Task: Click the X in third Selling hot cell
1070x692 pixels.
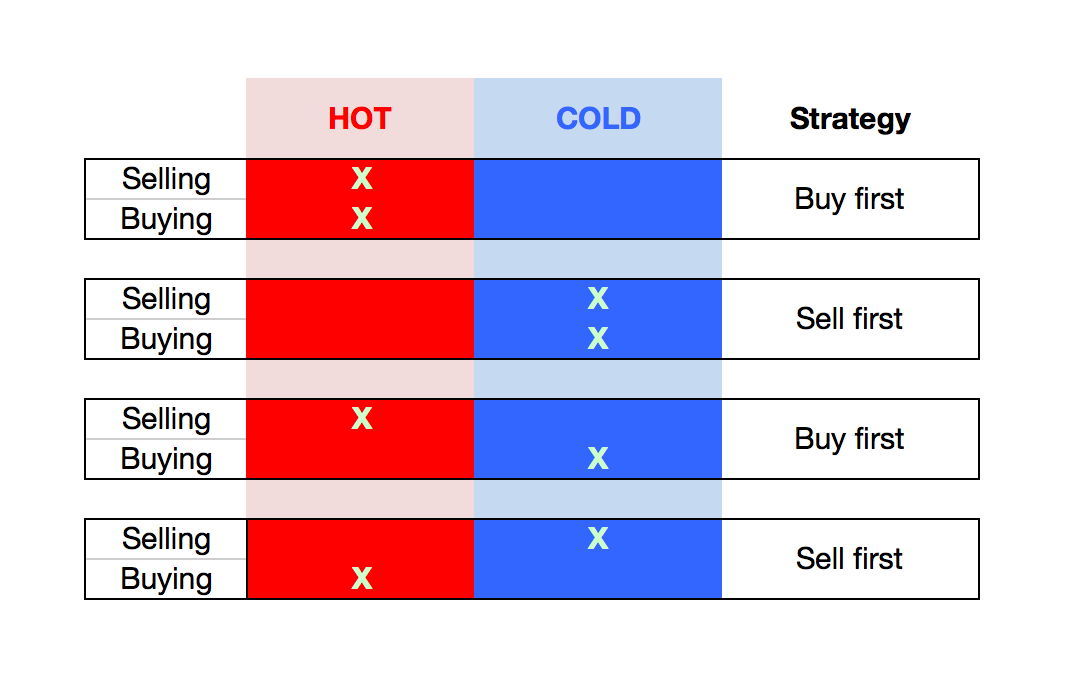Action: 362,418
